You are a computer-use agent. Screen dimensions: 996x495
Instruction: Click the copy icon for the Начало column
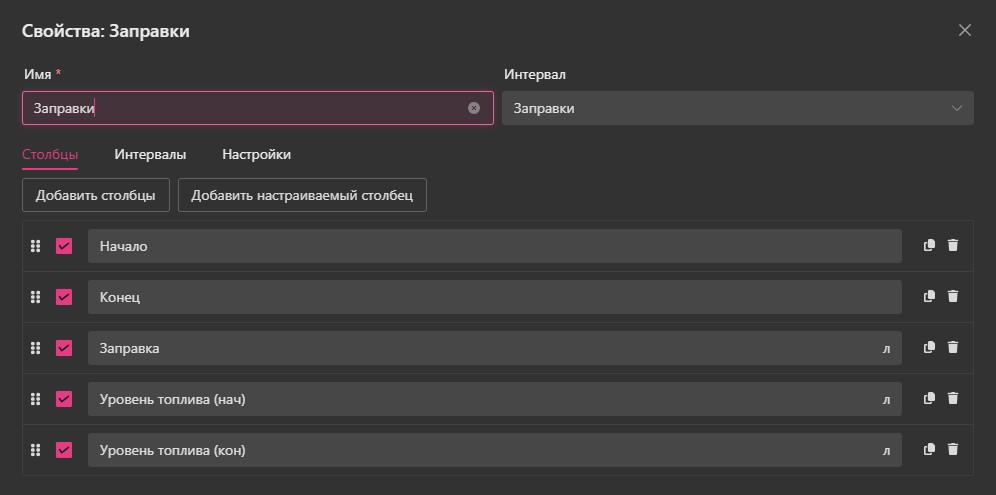[x=929, y=245]
